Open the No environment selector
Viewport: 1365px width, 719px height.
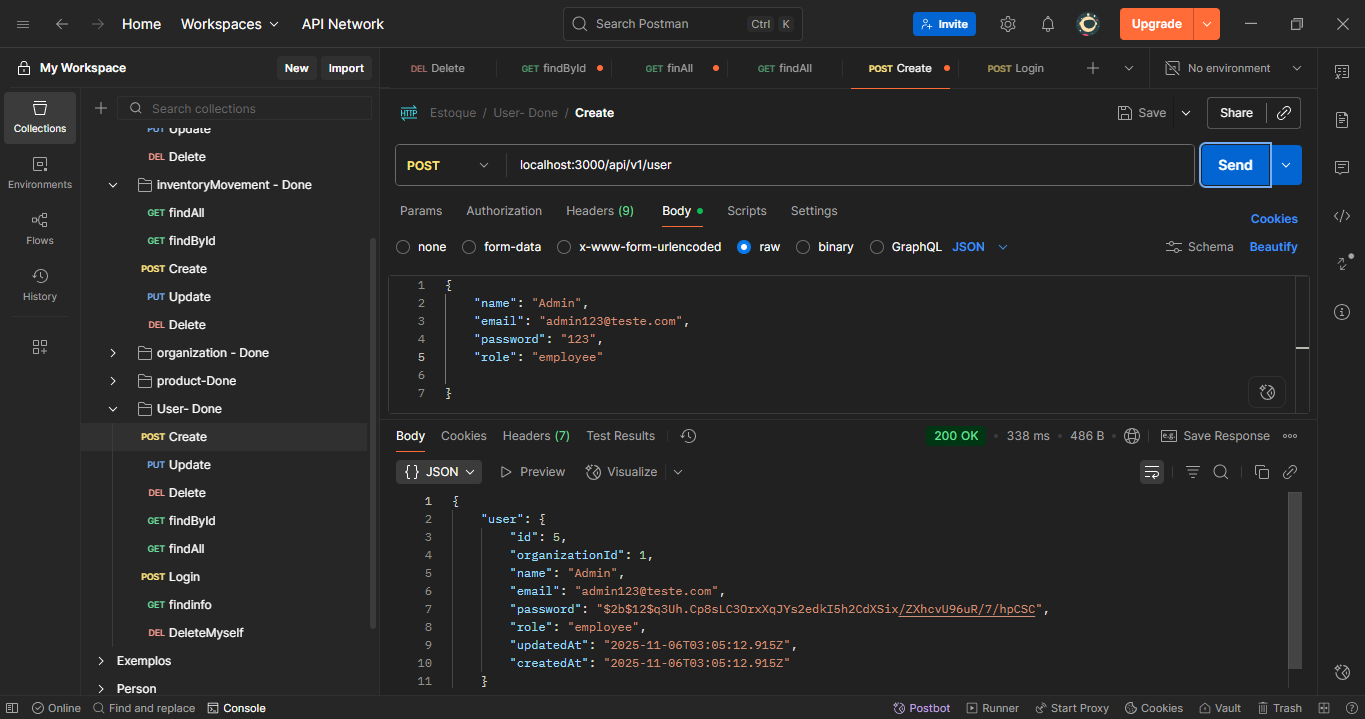[x=1230, y=68]
